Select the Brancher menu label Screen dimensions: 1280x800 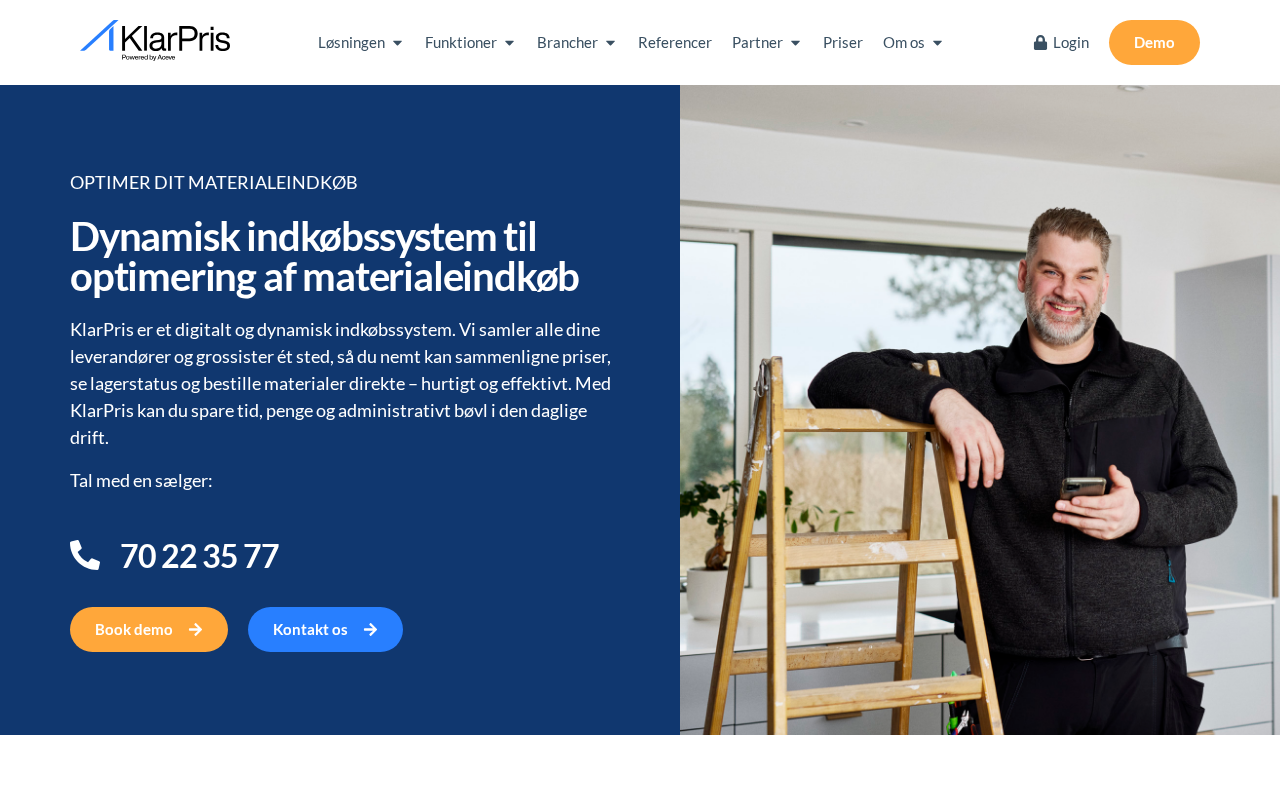pos(567,42)
